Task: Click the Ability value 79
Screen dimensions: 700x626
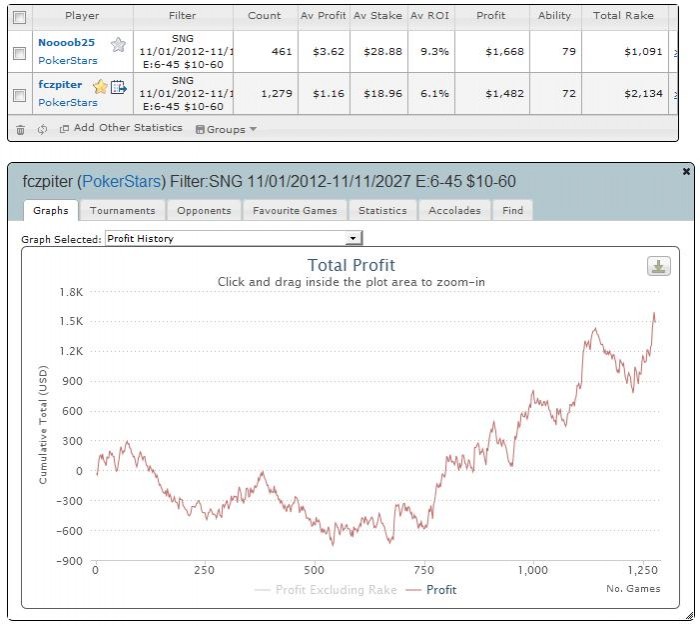Action: [x=569, y=52]
